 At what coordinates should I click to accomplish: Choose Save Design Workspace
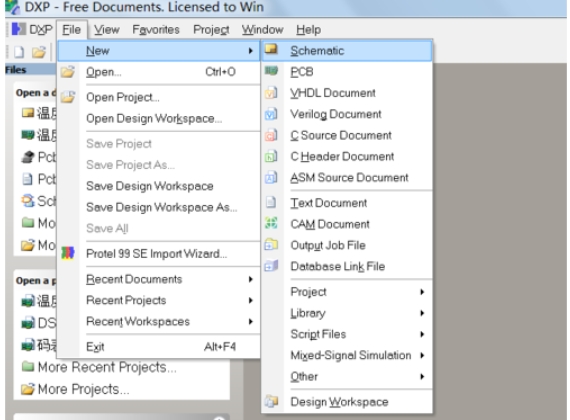pos(159,186)
